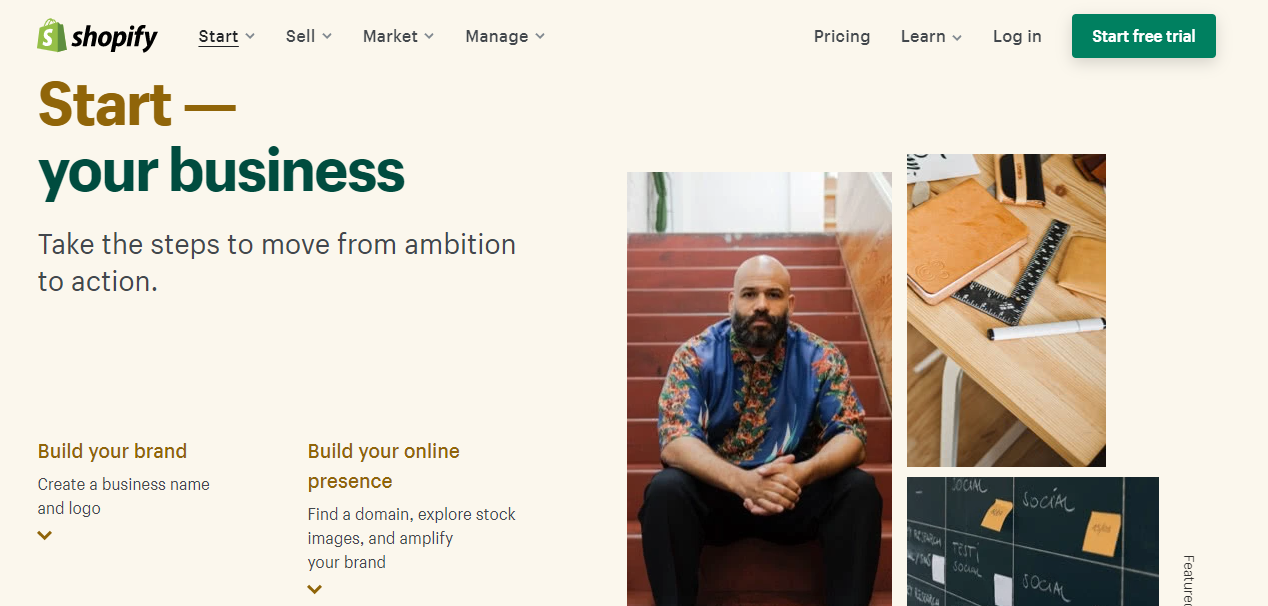The width and height of the screenshot is (1268, 606).
Task: Click the Pricing link
Action: (841, 36)
